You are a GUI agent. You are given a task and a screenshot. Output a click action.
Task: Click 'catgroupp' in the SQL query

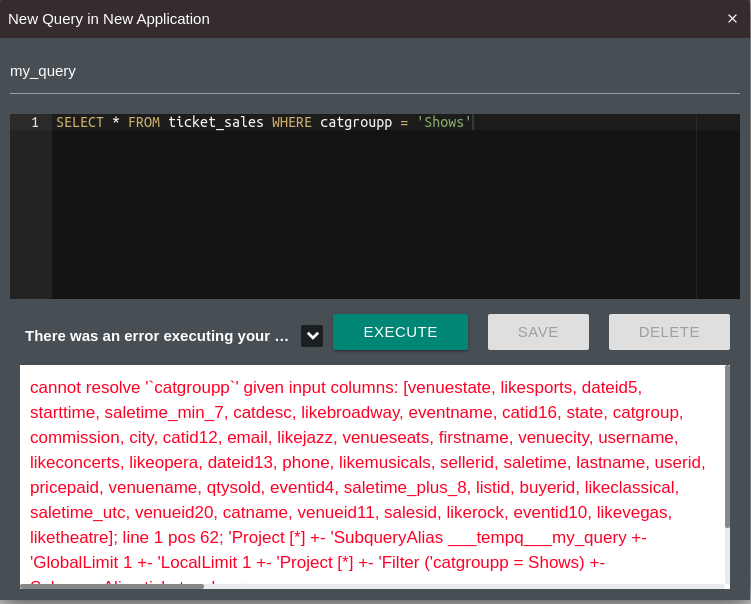tap(356, 123)
